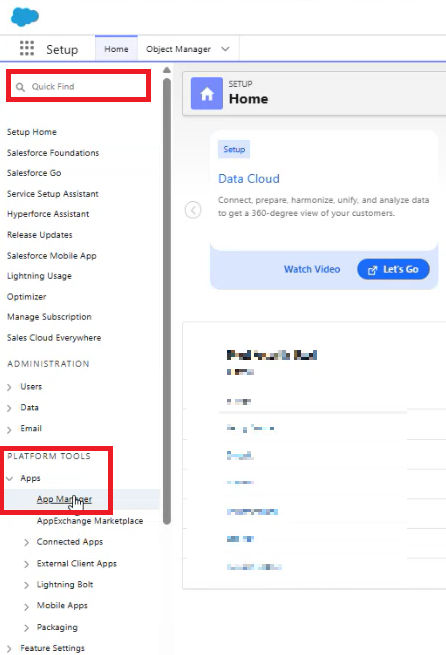Switch to the Object Manager tab
Image resolution: width=446 pixels, height=655 pixels.
pyautogui.click(x=178, y=49)
